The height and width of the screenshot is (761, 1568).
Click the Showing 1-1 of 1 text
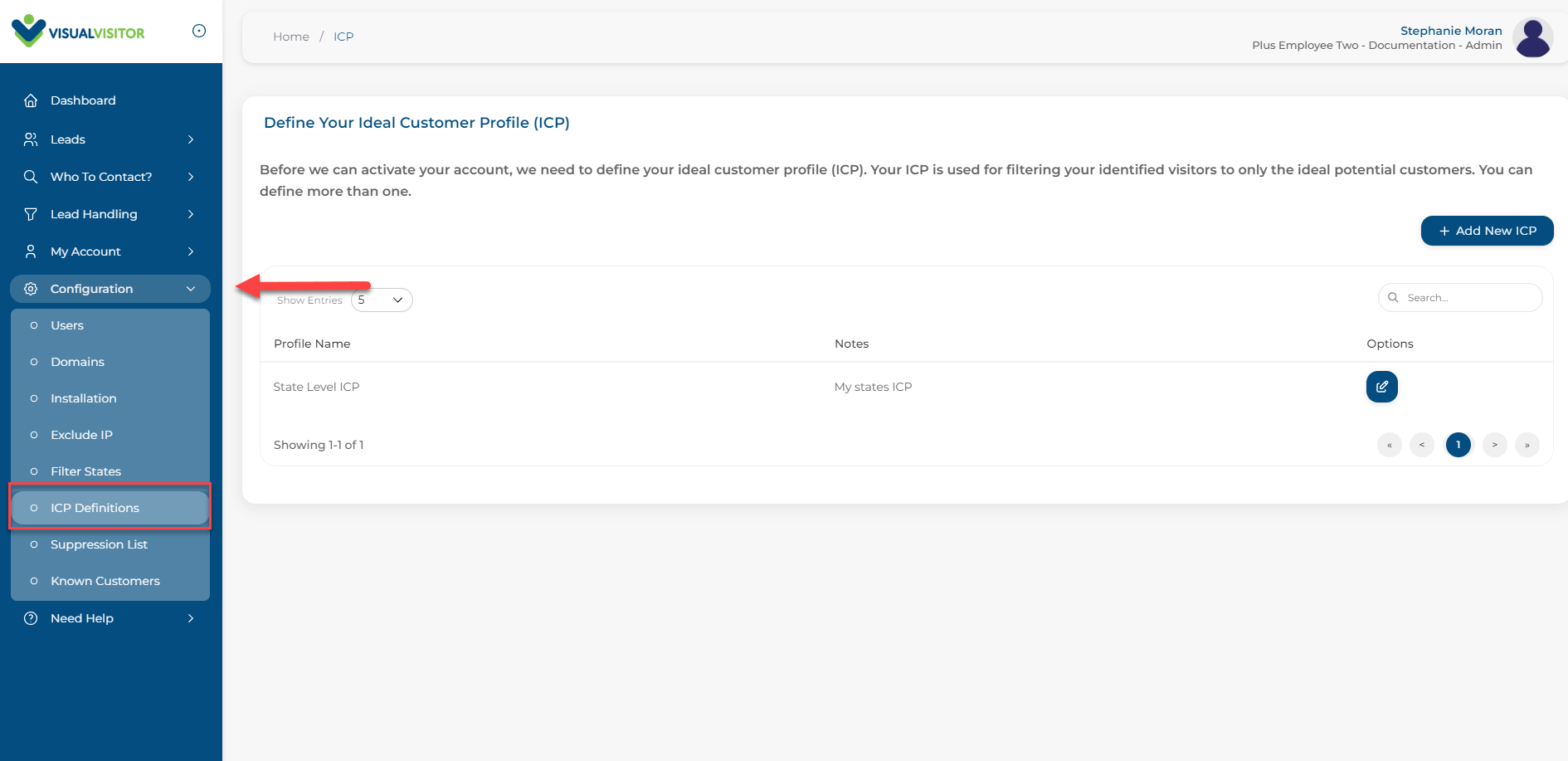pos(319,445)
